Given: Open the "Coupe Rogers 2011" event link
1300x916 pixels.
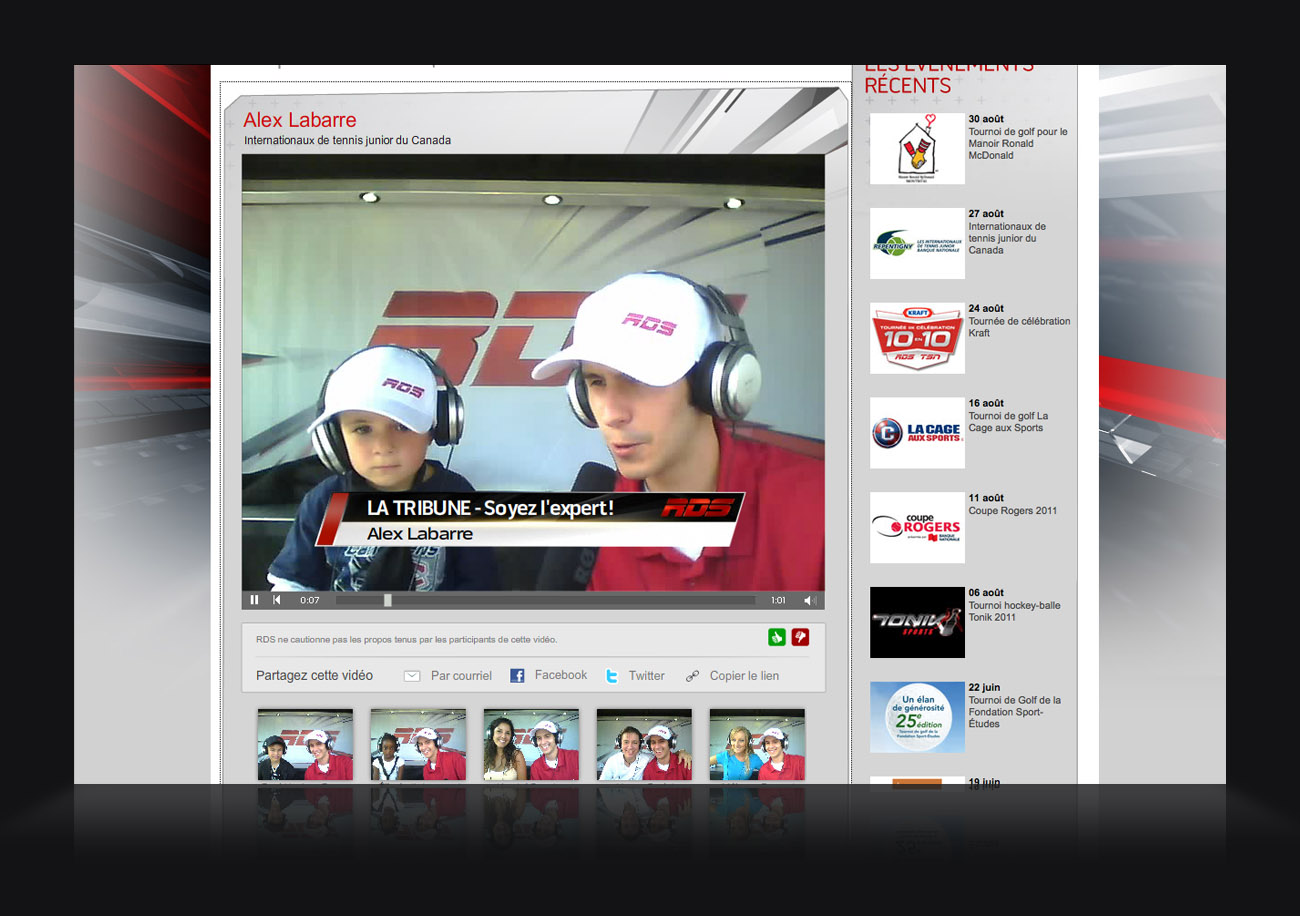Looking at the screenshot, I should (x=1012, y=511).
